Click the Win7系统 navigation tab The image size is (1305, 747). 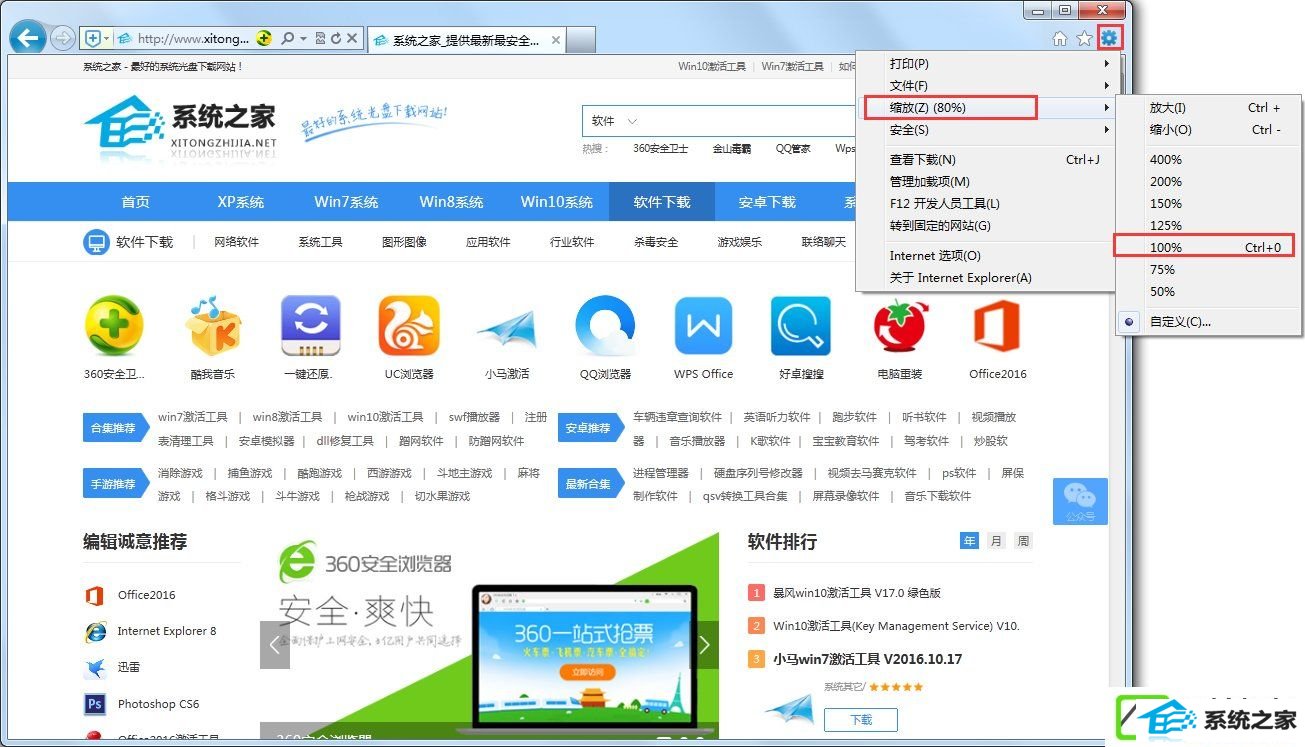point(346,202)
